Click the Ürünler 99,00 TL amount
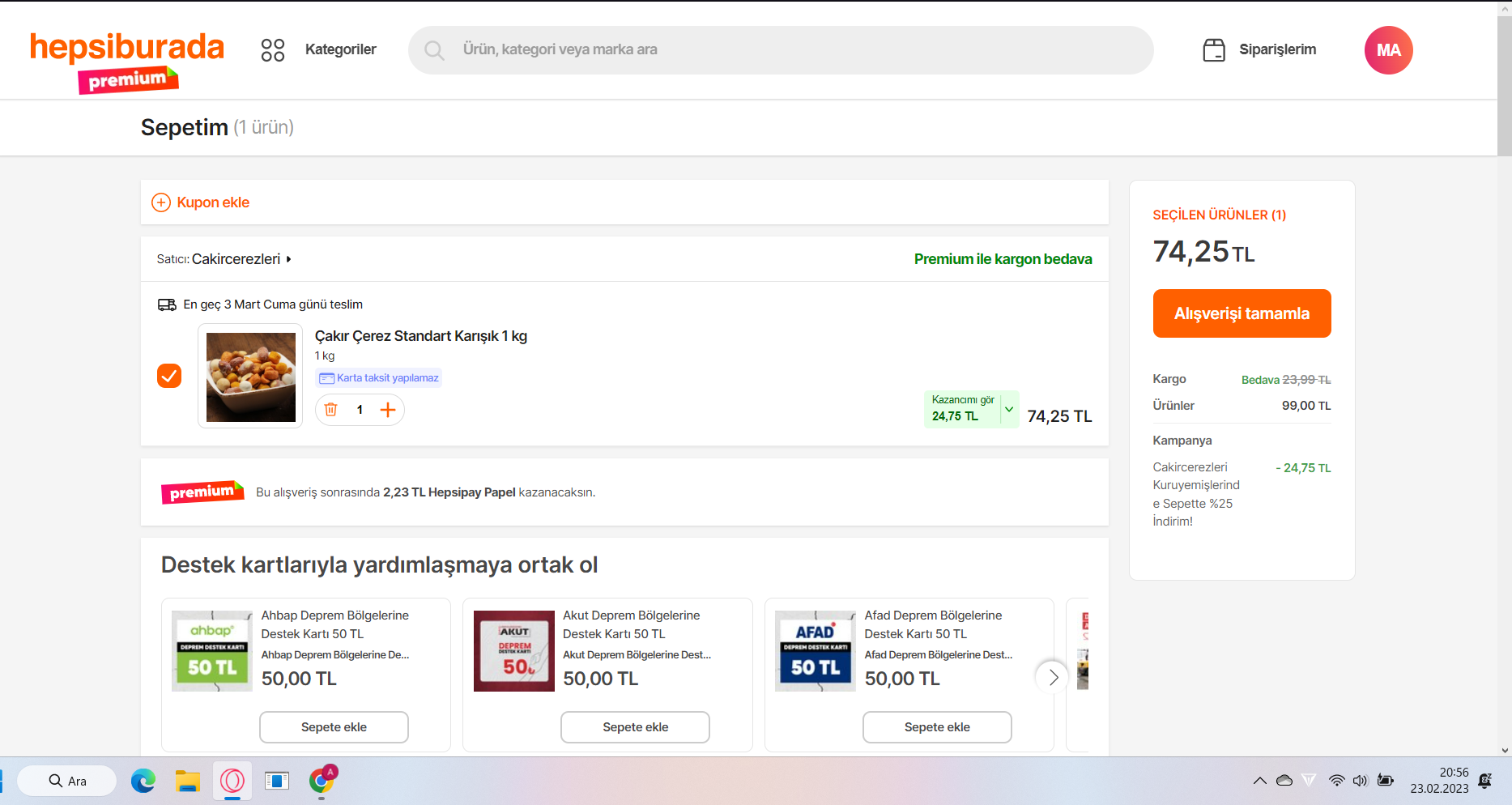Viewport: 1512px width, 805px height. [x=1306, y=406]
